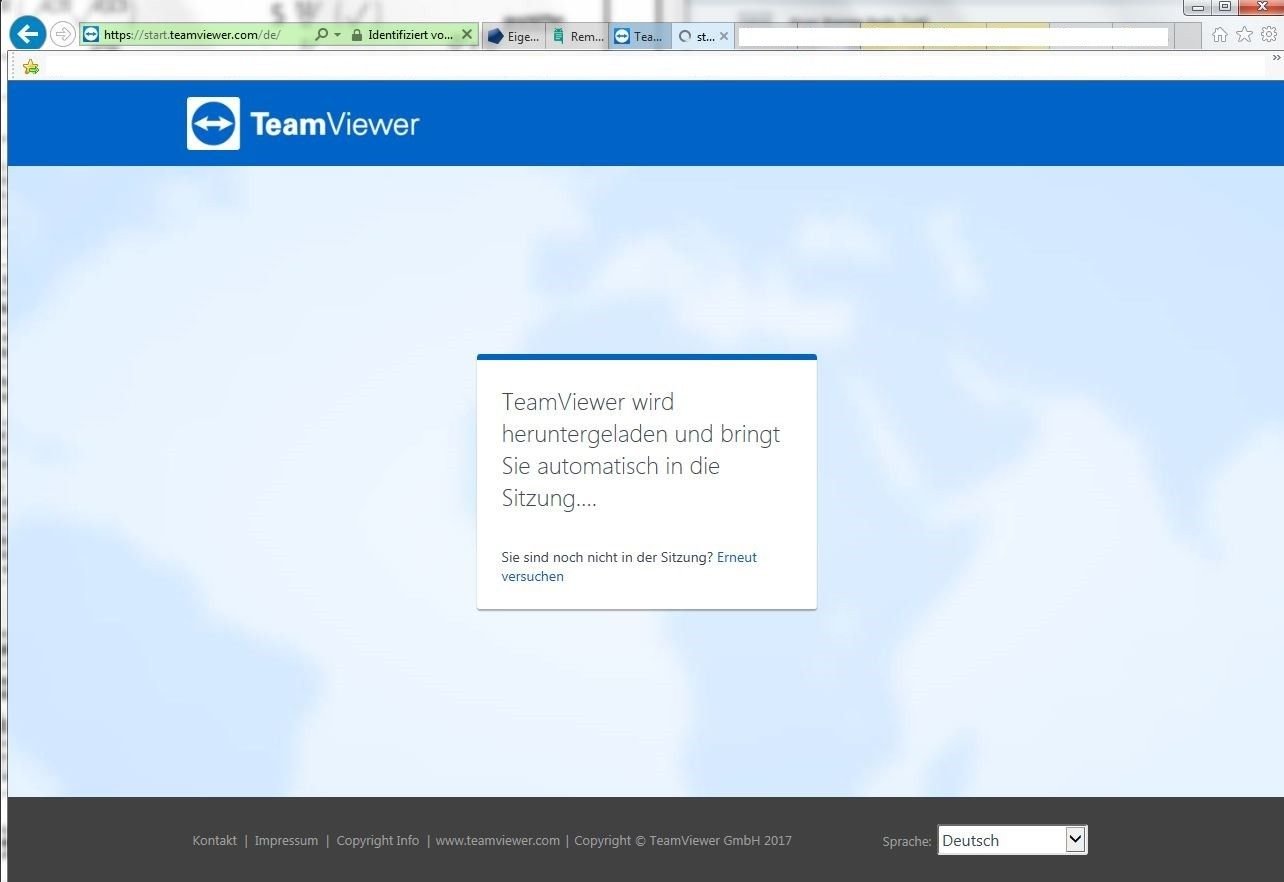Open the 'Copyright Info' footer link
Screen dimensions: 1284x882
378,841
